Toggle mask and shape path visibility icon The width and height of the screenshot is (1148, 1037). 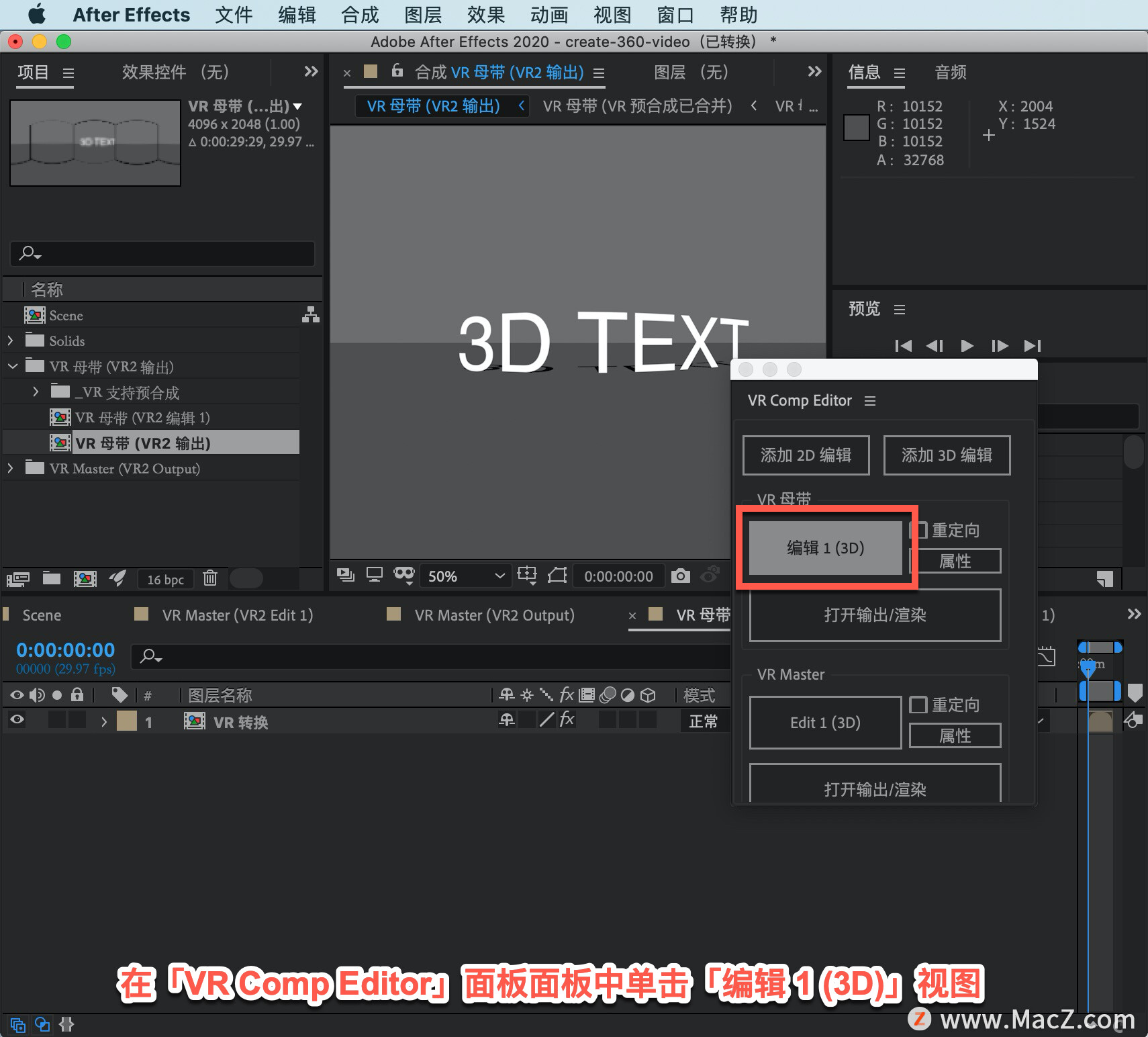point(404,575)
